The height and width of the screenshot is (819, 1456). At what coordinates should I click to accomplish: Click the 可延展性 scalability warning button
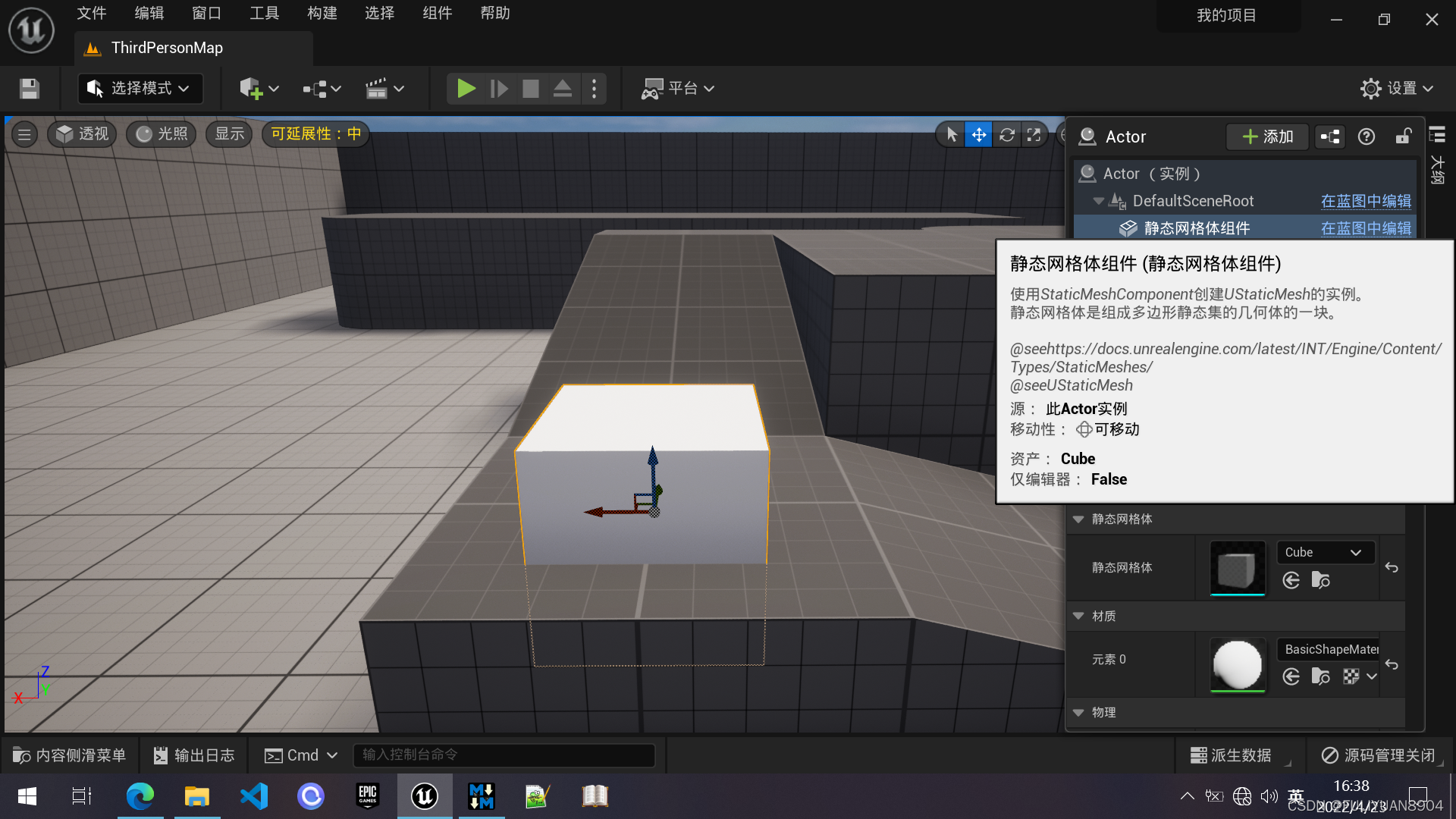pyautogui.click(x=316, y=134)
